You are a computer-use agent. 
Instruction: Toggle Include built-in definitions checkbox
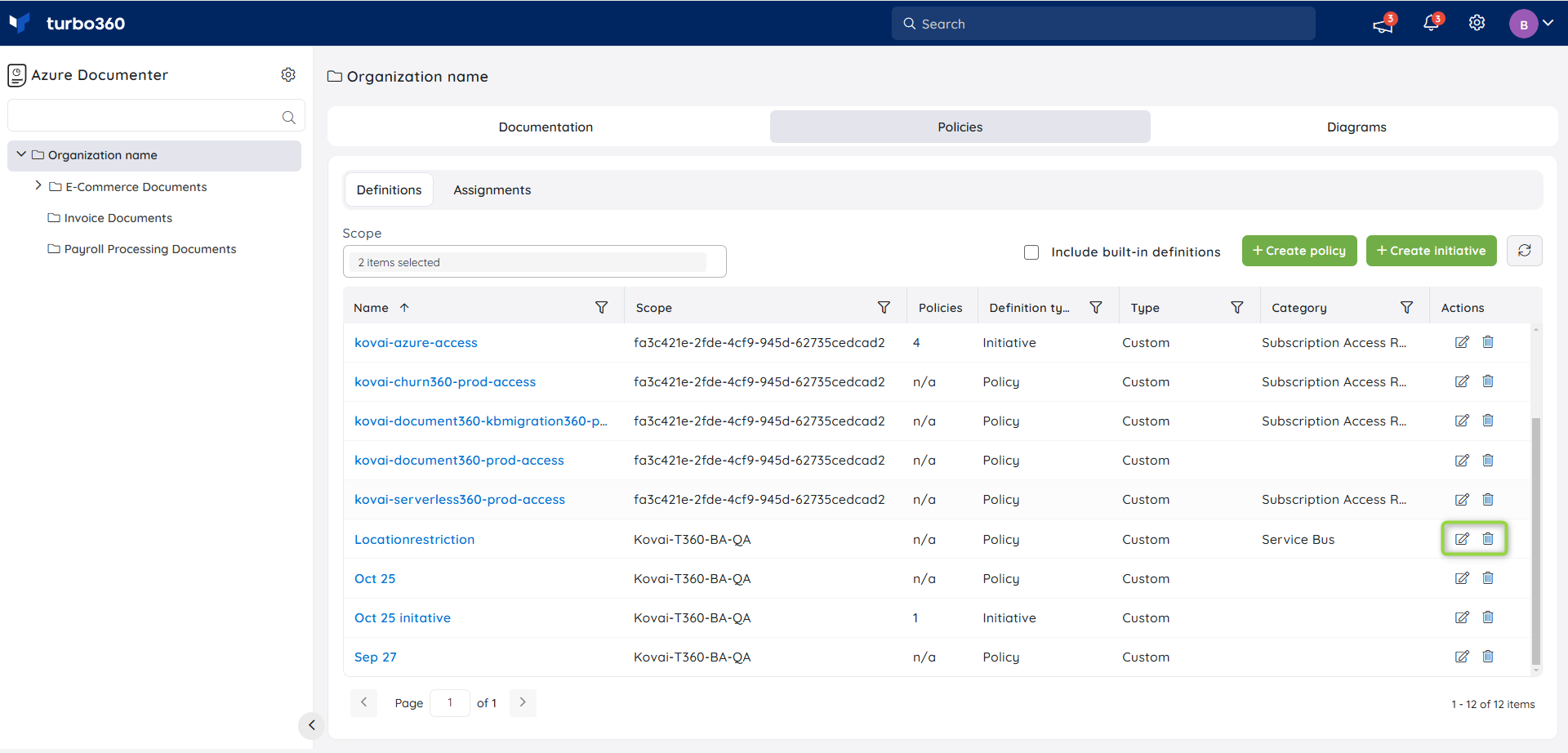[x=1031, y=252]
